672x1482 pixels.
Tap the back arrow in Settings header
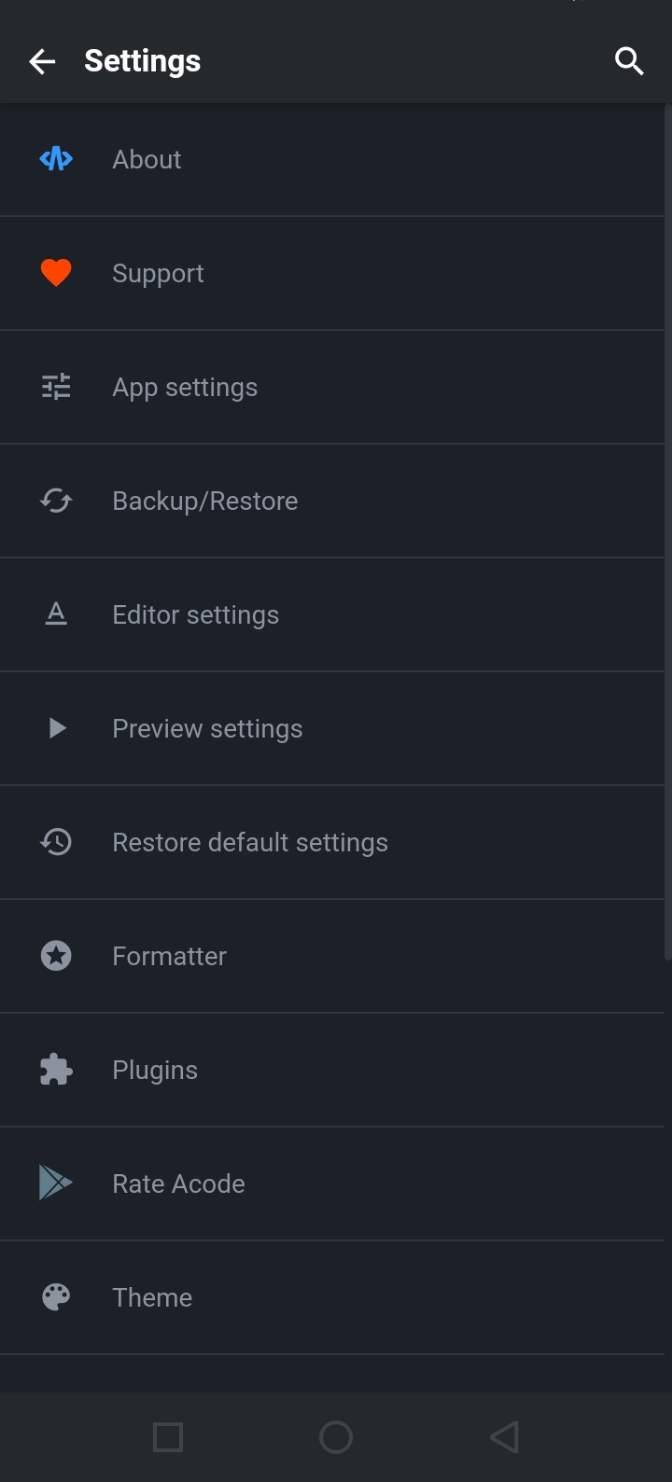42,61
